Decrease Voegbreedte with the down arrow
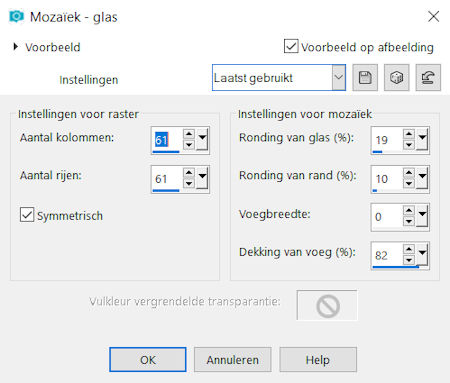This screenshot has height=383, width=450. click(x=409, y=221)
